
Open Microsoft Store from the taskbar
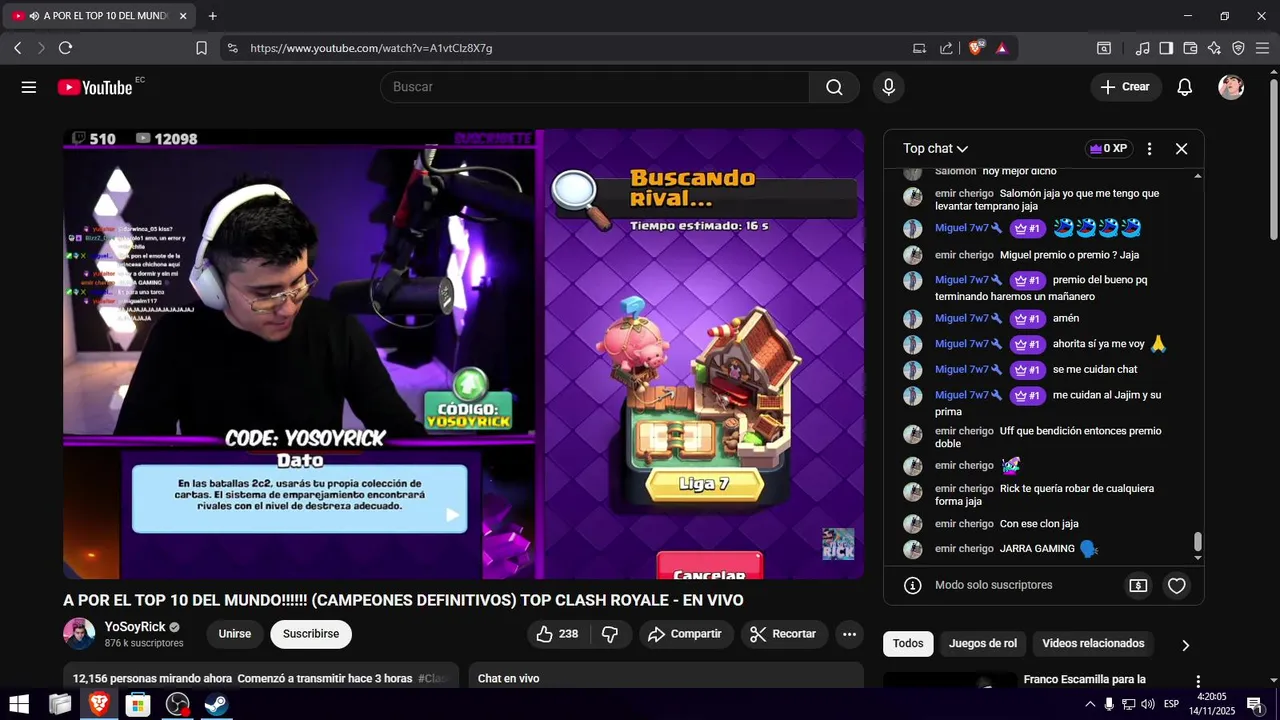pyautogui.click(x=138, y=705)
